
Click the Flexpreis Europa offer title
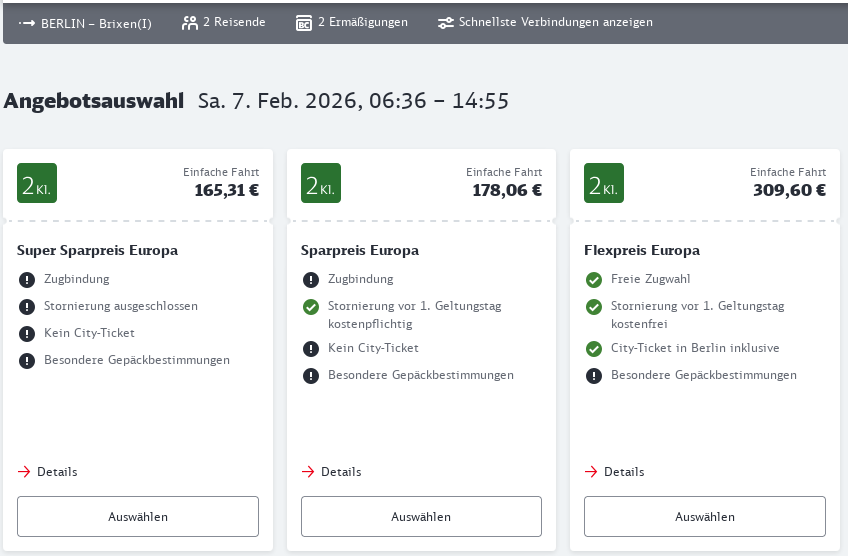(x=642, y=250)
